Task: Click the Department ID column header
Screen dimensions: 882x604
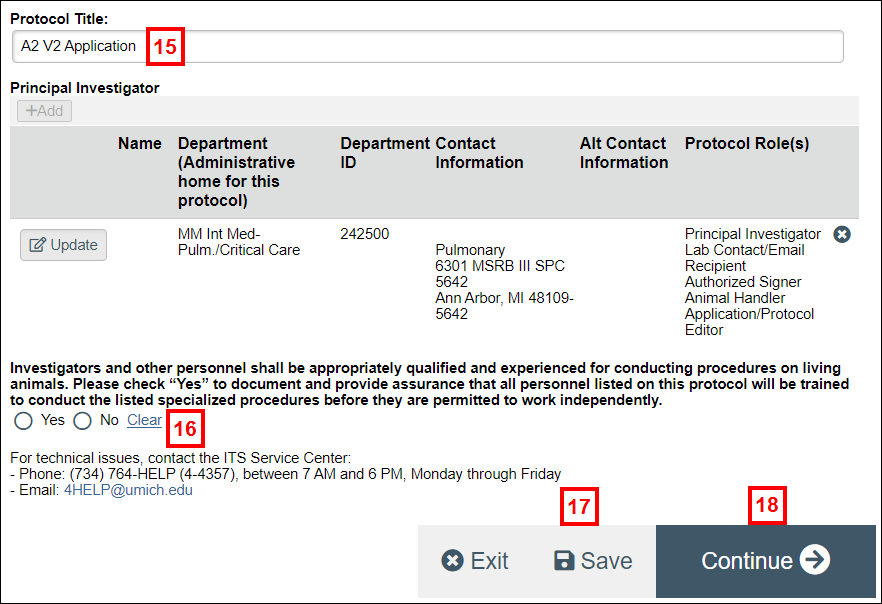Action: 385,153
